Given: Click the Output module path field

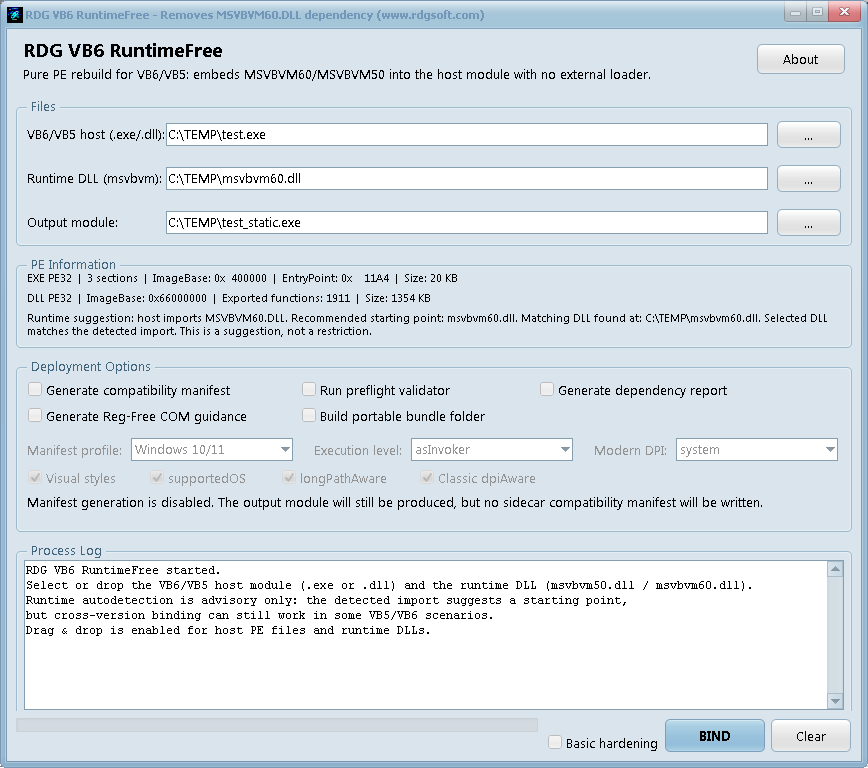Looking at the screenshot, I should tap(467, 223).
